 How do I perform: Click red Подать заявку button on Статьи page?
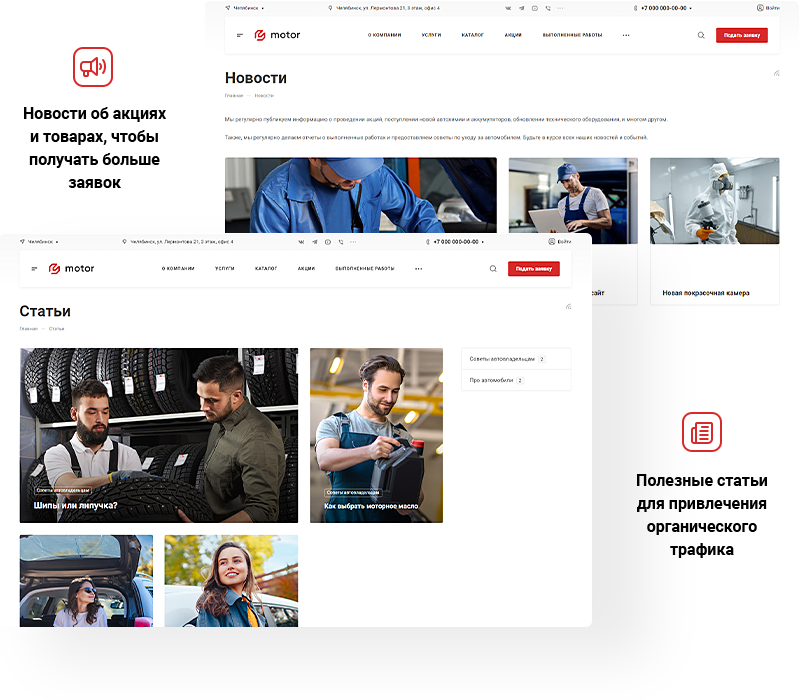(x=534, y=269)
